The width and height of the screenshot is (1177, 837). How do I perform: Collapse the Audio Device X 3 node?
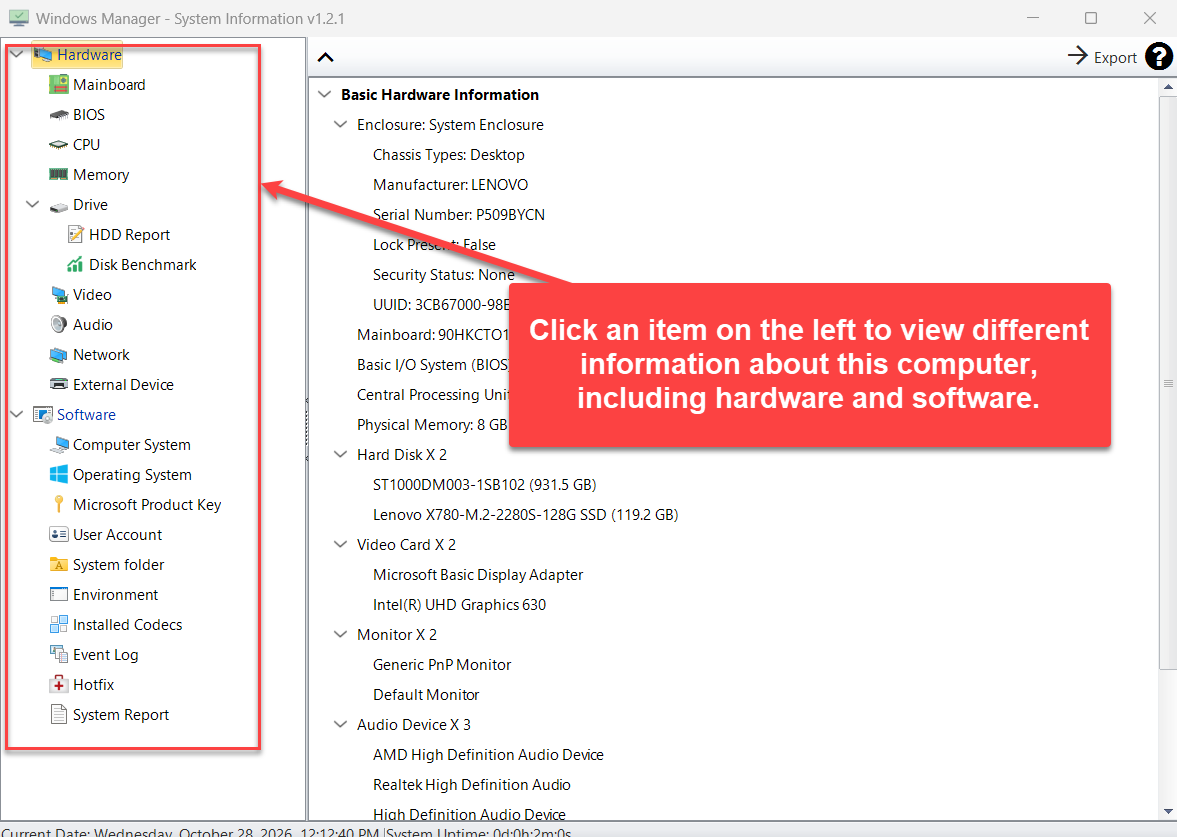pos(340,725)
